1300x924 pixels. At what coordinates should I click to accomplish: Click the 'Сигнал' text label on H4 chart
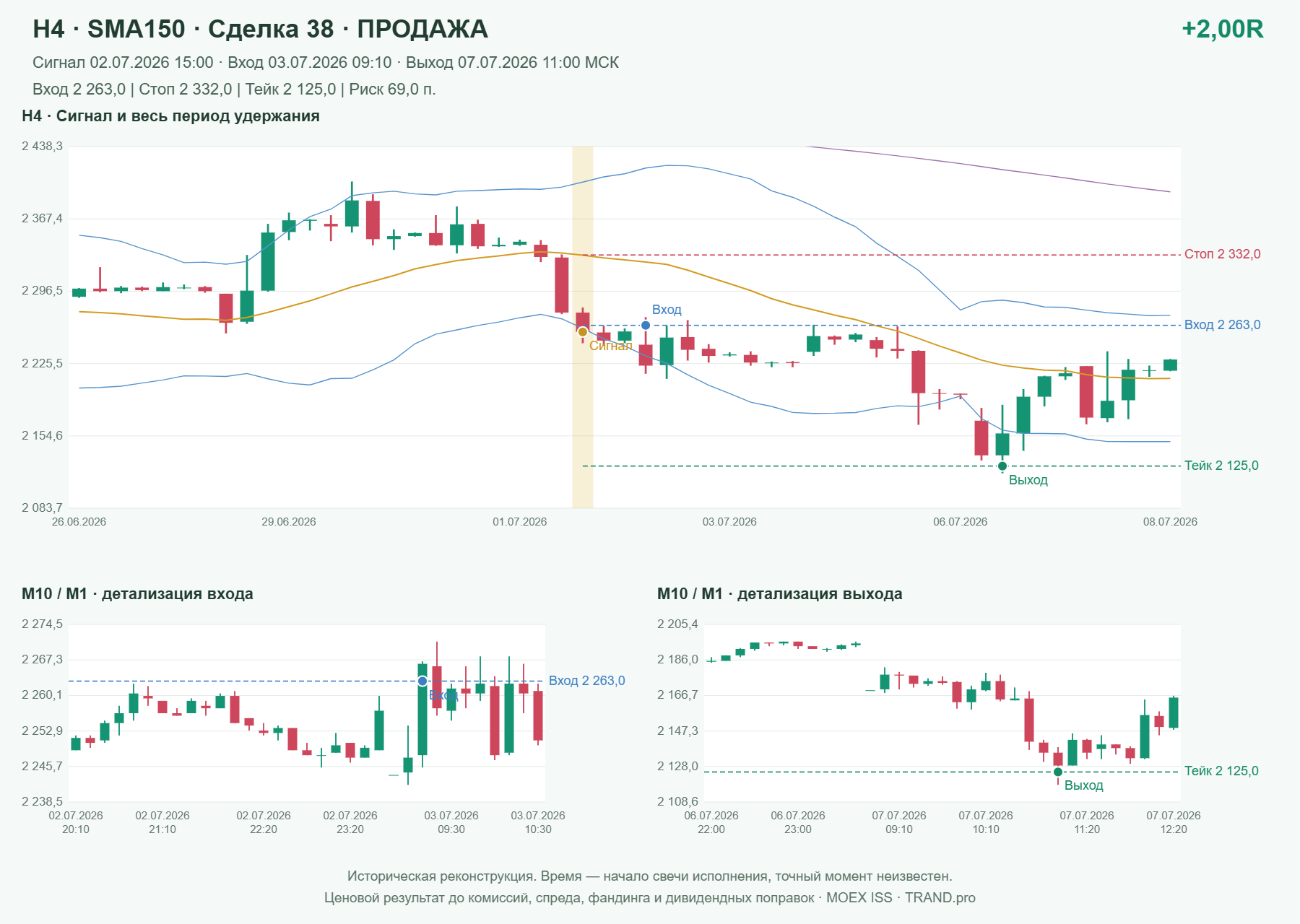point(610,346)
